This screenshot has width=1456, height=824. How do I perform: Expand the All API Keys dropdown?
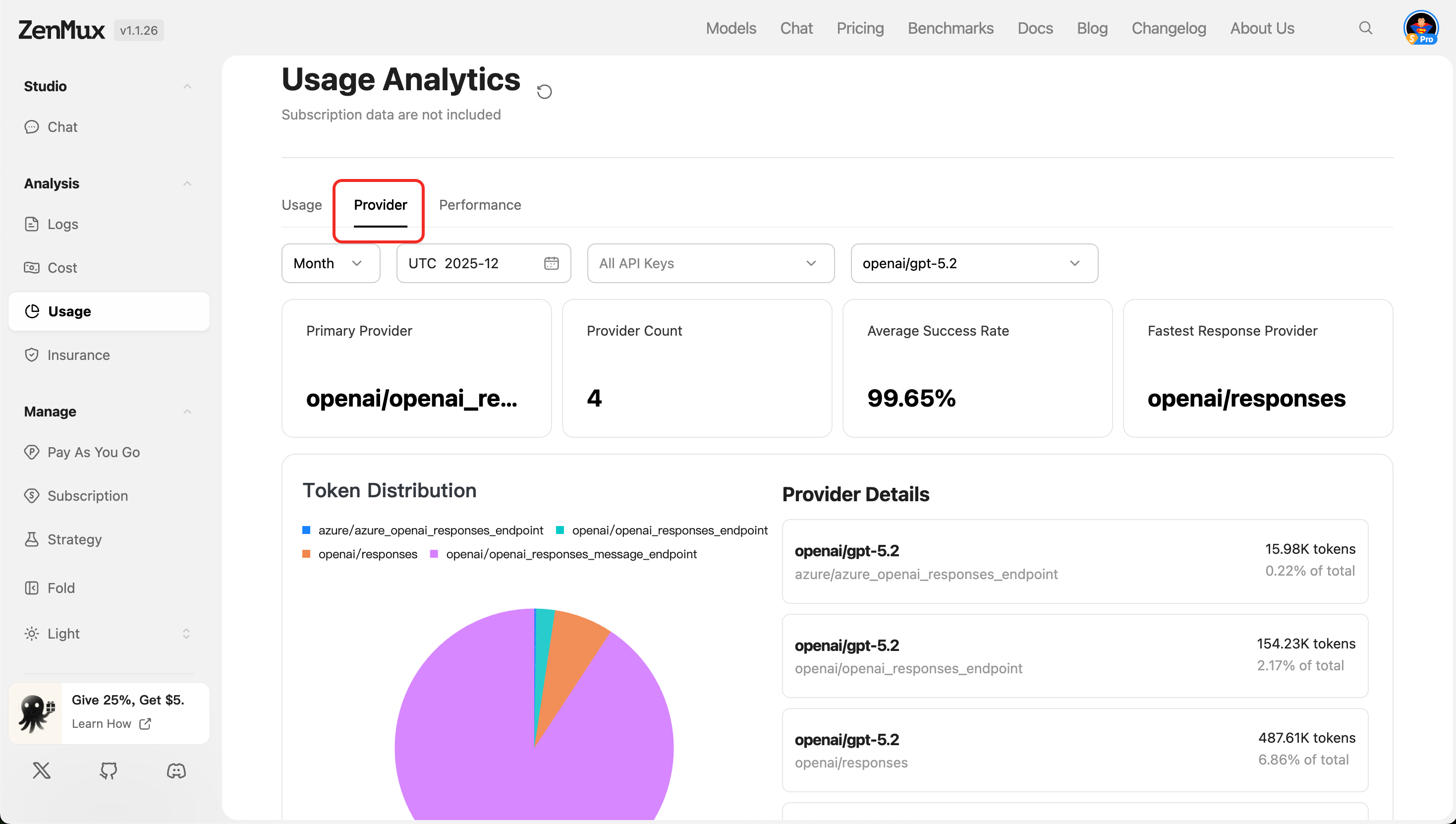(x=710, y=263)
